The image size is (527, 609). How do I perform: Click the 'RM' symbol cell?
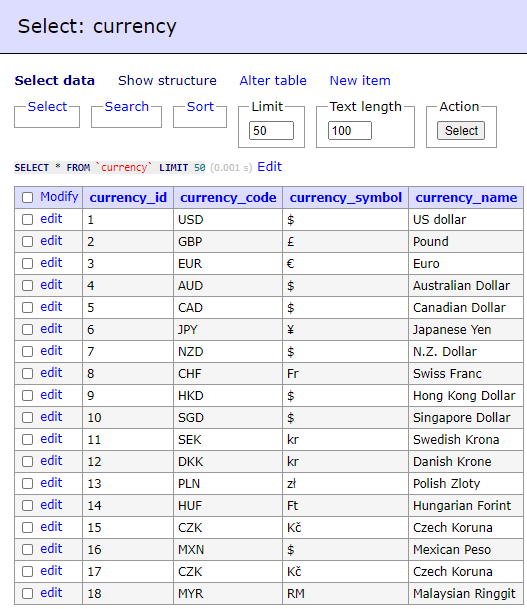tap(346, 593)
